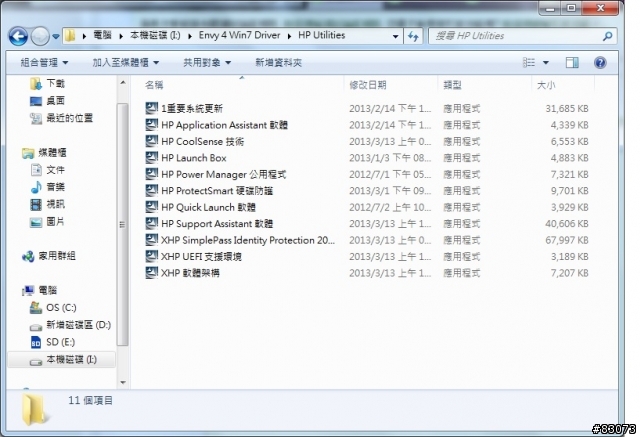Click the navigation pane scrollbar thumb
Viewport: 640px width, 437px height.
click(x=123, y=224)
